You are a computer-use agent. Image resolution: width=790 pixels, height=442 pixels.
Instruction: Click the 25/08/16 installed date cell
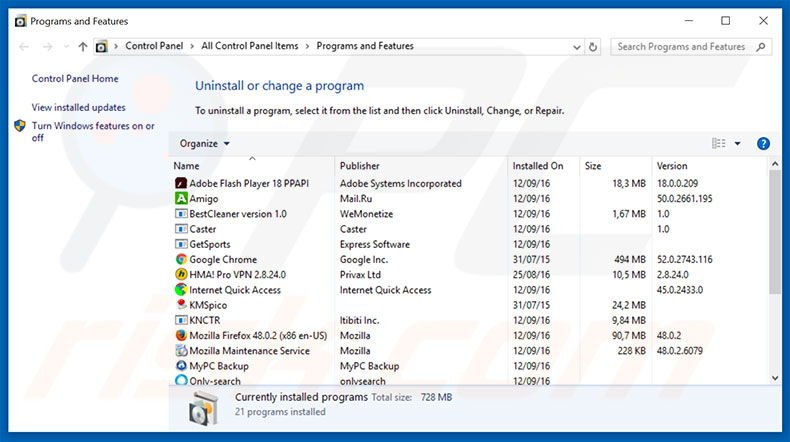coord(532,275)
